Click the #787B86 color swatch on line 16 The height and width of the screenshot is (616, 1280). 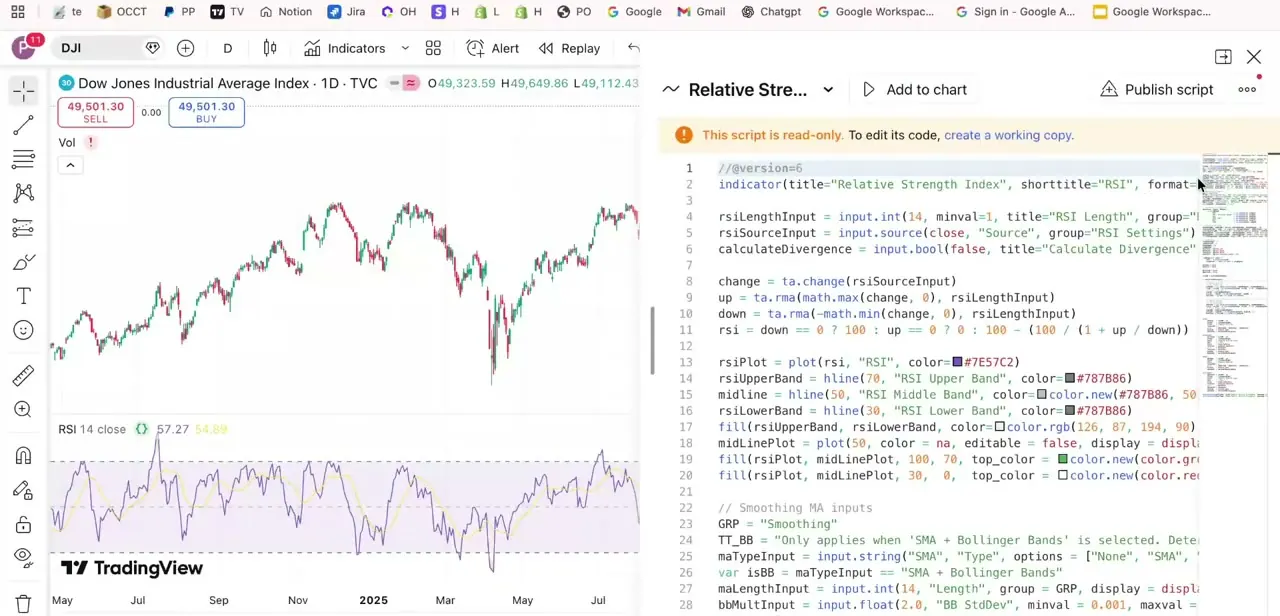(1070, 411)
